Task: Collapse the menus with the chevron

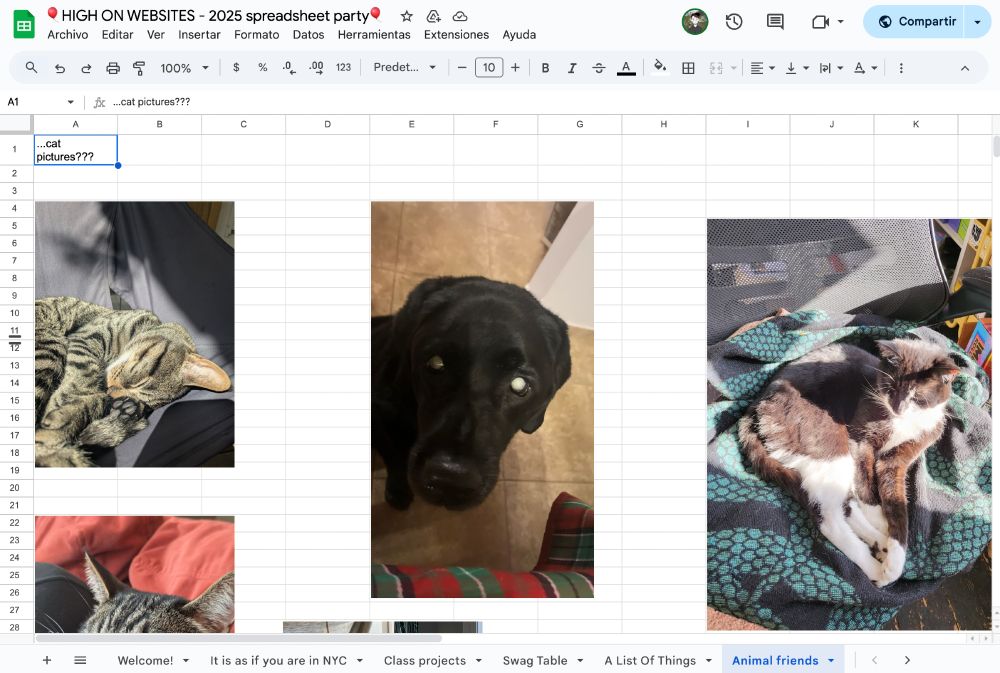Action: pos(965,68)
